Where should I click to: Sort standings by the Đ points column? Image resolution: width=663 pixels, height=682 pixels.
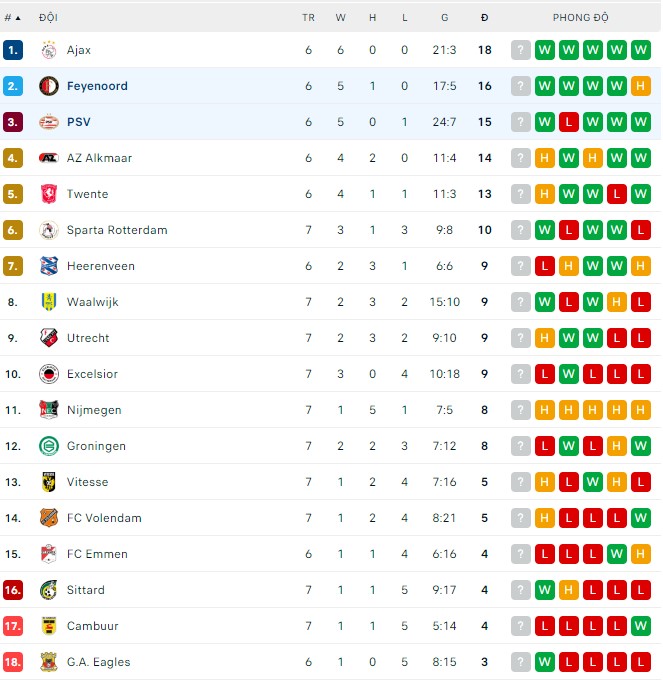tap(484, 18)
